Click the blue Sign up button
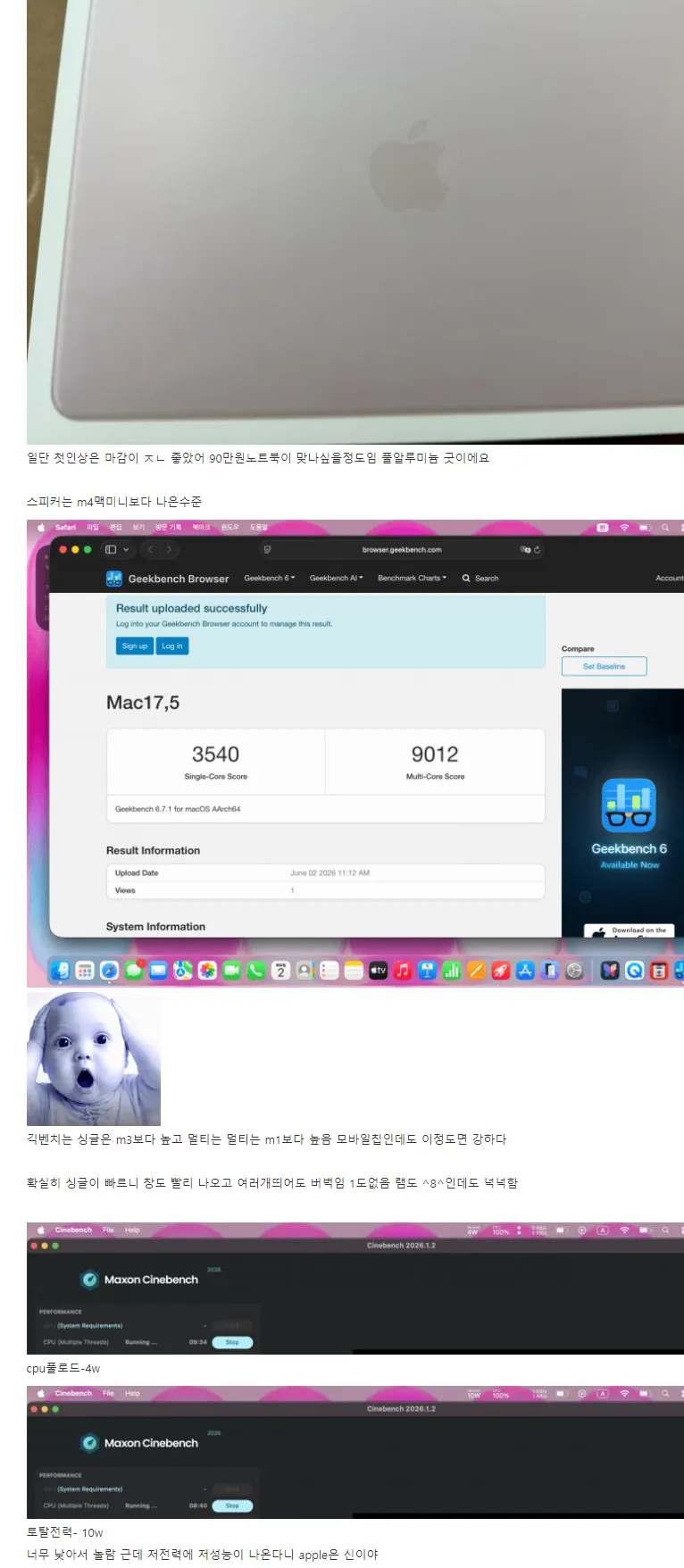The image size is (684, 1568). [x=135, y=646]
